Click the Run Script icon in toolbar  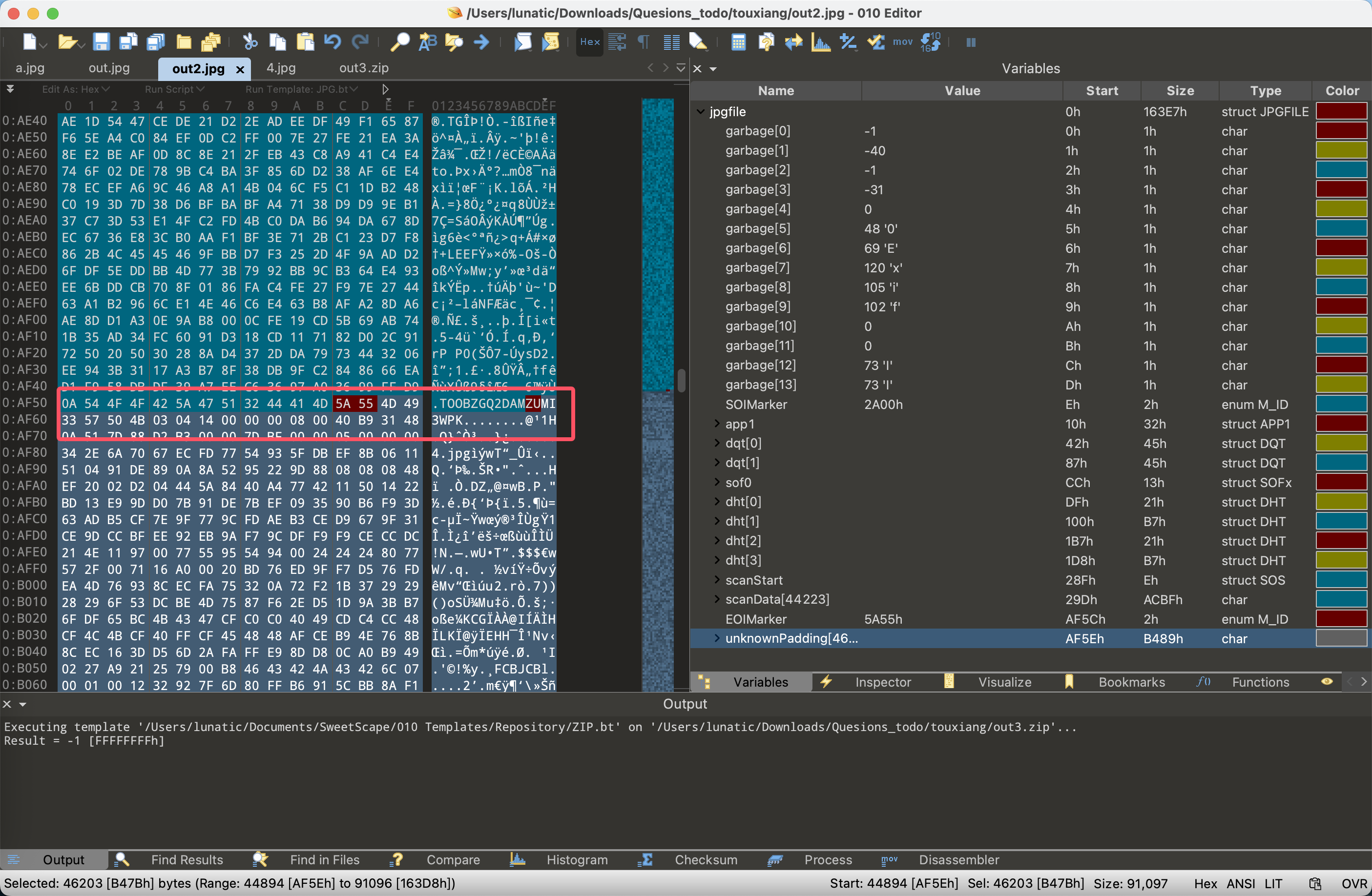click(x=523, y=41)
